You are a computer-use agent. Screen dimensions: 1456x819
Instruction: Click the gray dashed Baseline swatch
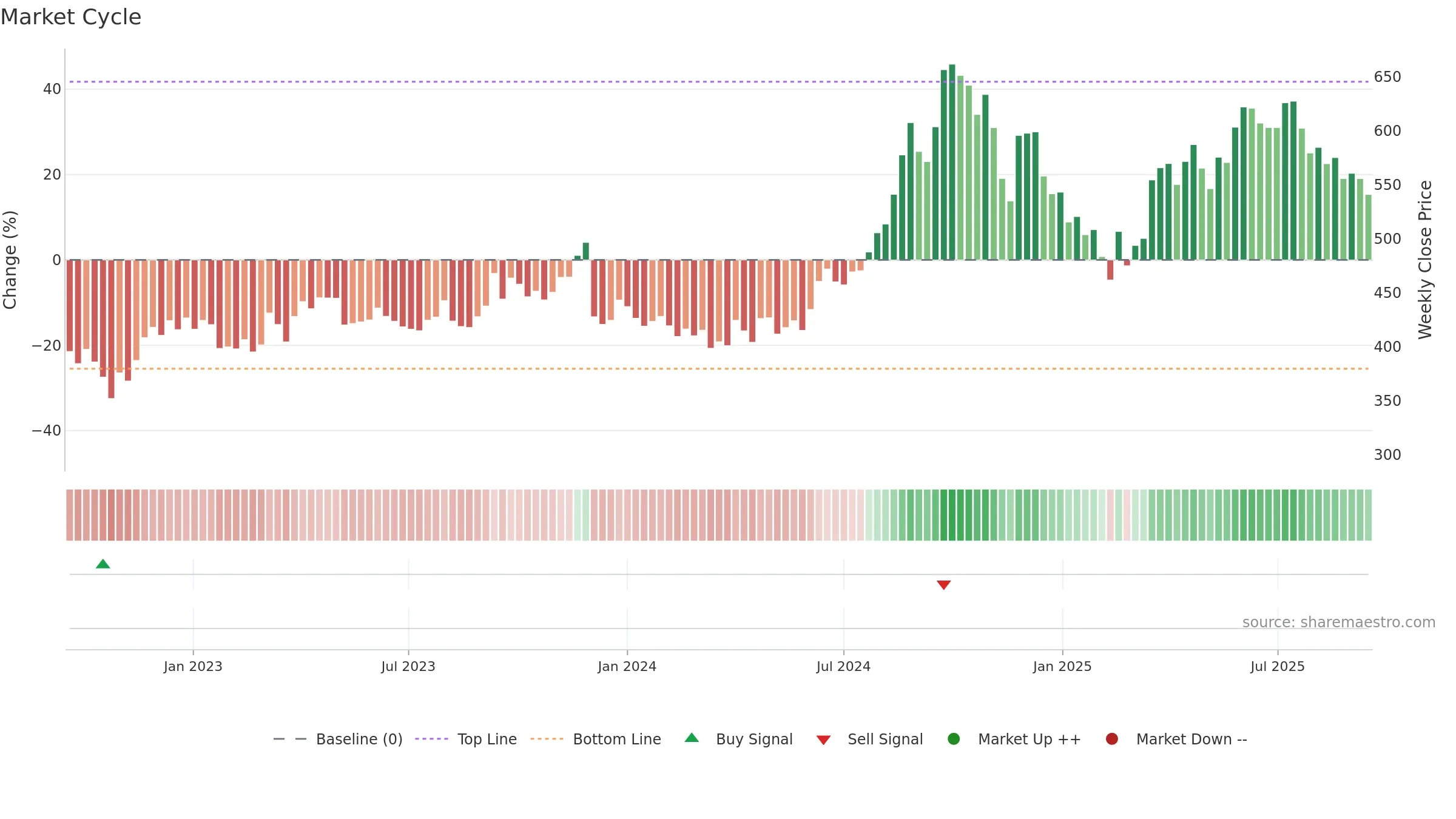(x=290, y=739)
